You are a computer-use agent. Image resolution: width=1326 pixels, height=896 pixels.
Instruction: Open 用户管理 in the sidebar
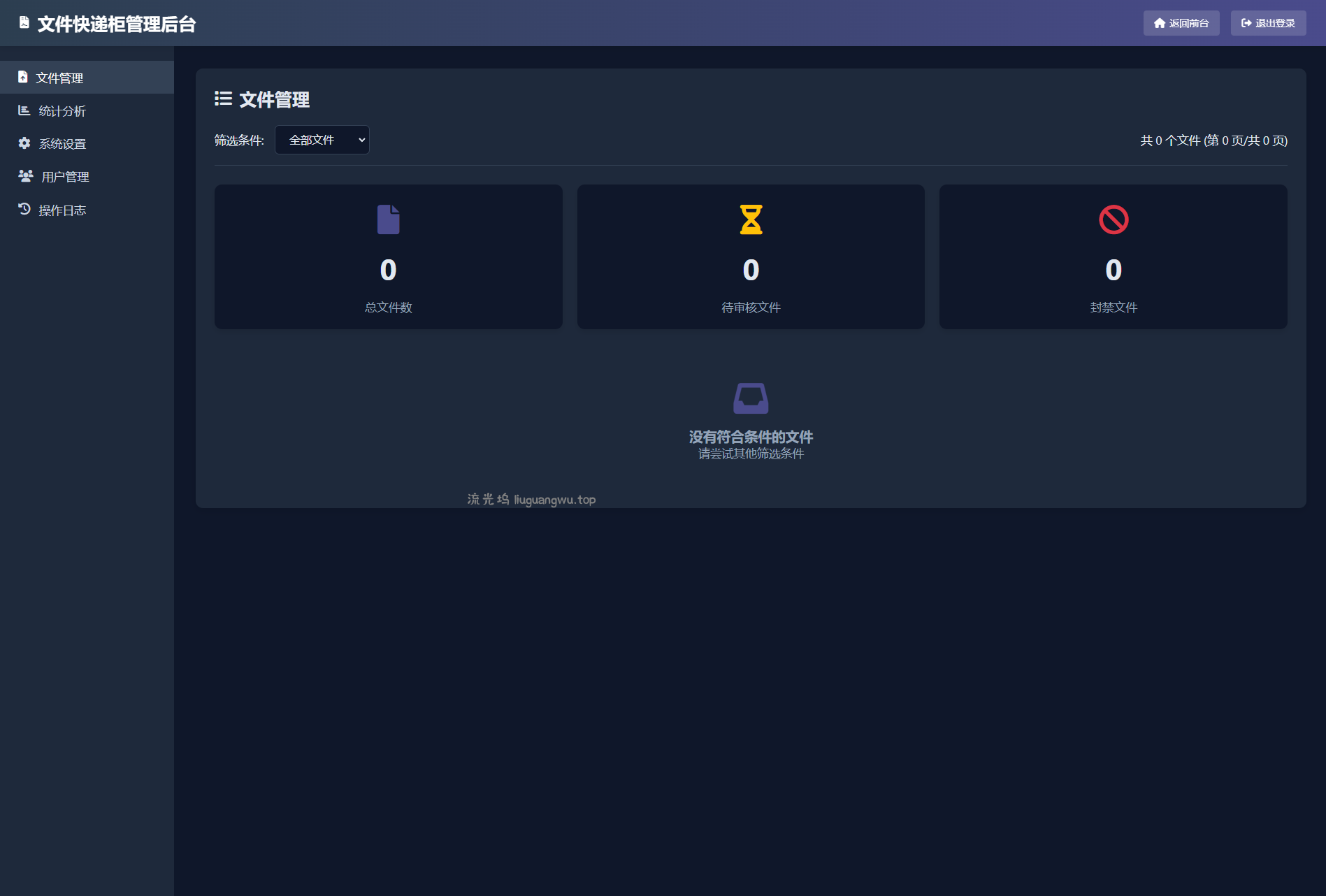point(65,177)
